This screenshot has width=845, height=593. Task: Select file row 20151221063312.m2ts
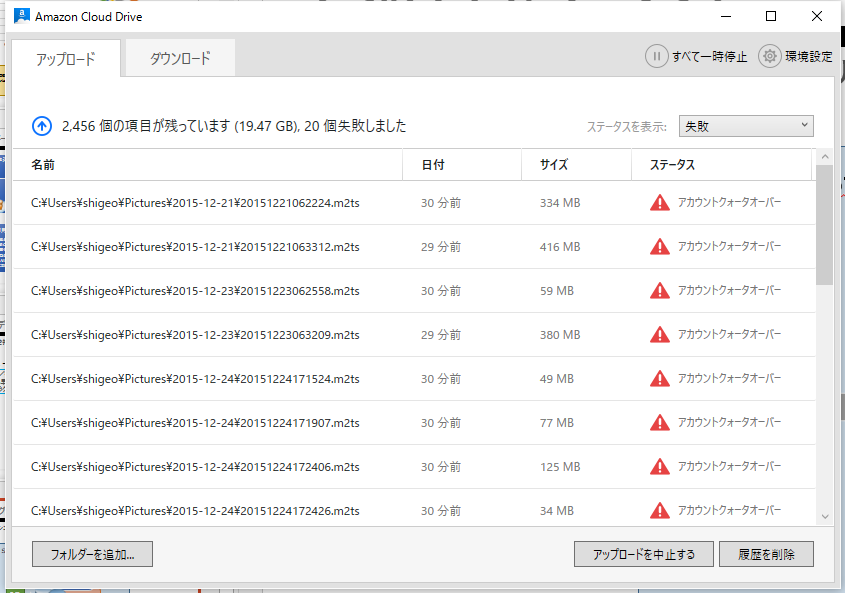click(x=414, y=247)
